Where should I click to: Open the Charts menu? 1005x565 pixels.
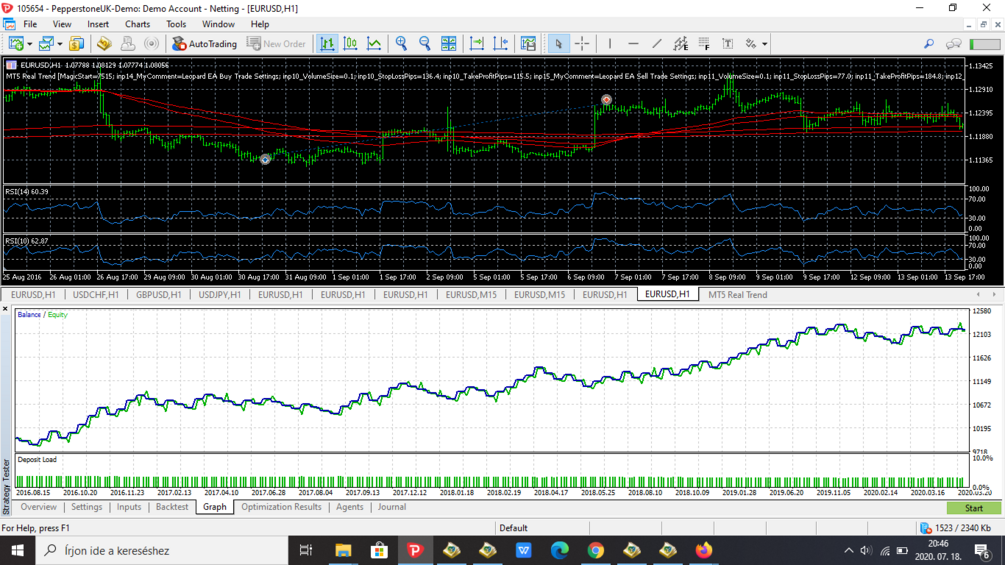pos(137,24)
